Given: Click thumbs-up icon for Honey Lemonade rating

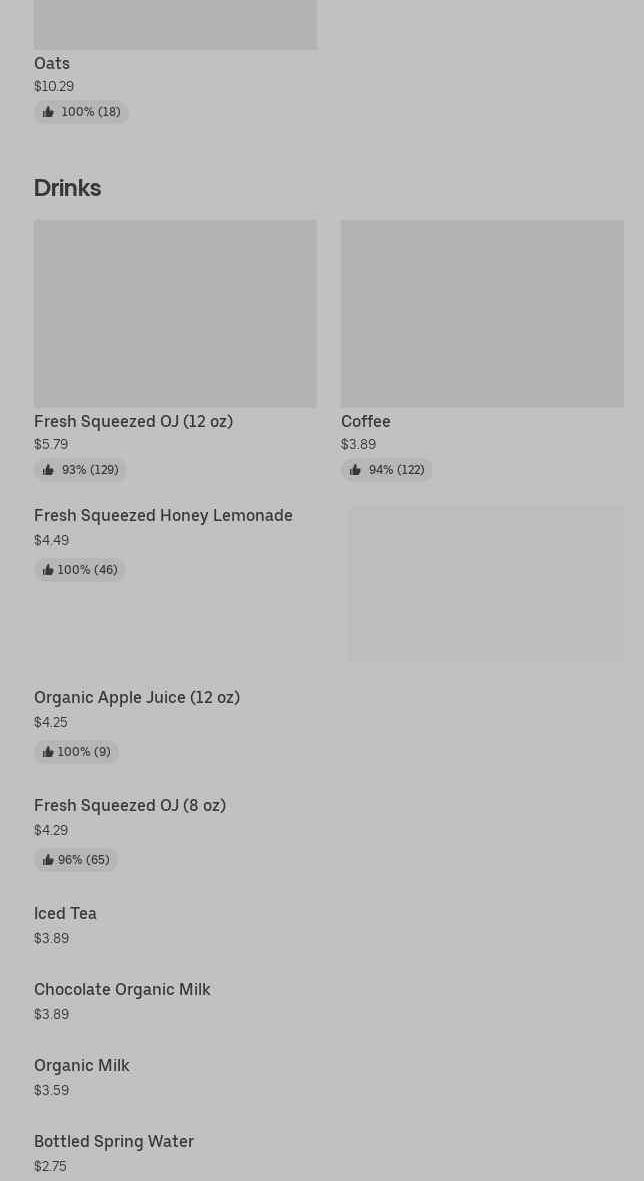Looking at the screenshot, I should pos(48,570).
